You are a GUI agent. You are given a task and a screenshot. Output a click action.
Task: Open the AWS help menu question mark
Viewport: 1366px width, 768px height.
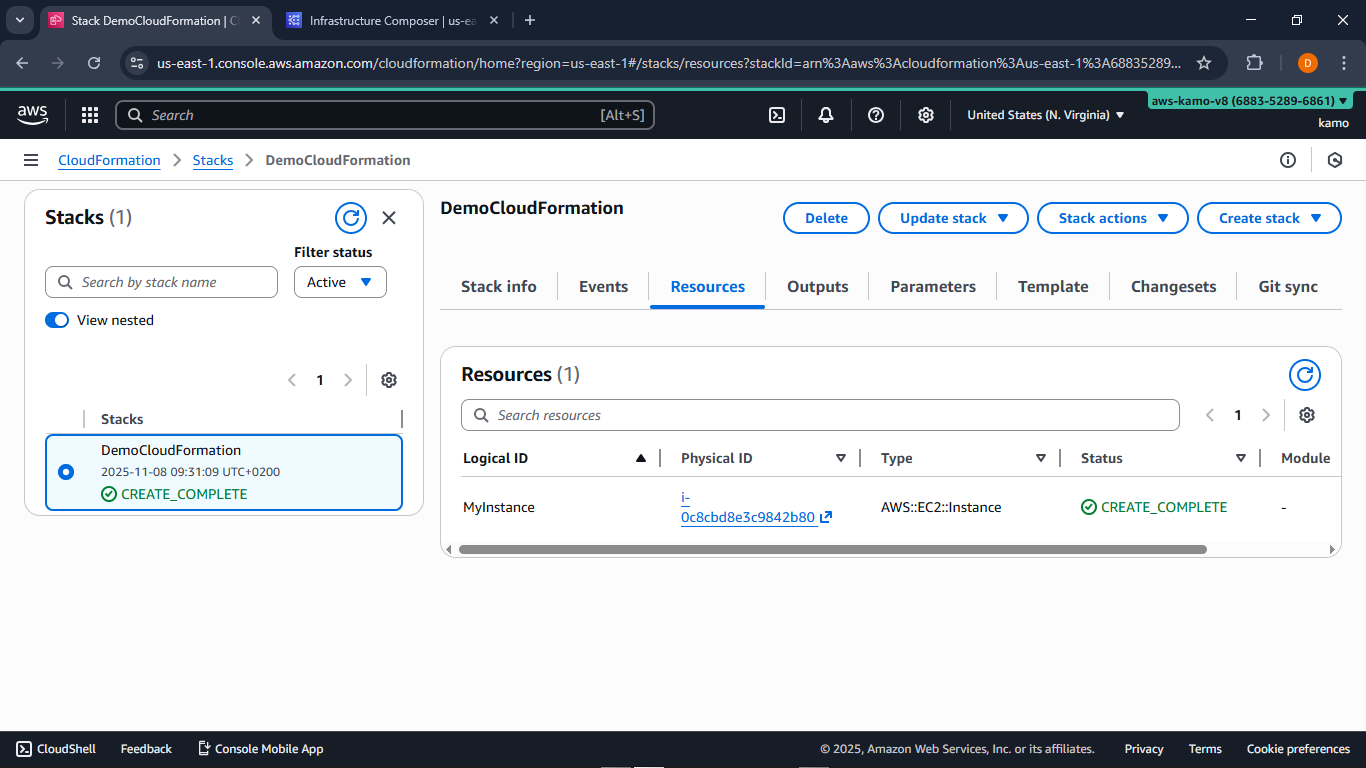point(876,115)
